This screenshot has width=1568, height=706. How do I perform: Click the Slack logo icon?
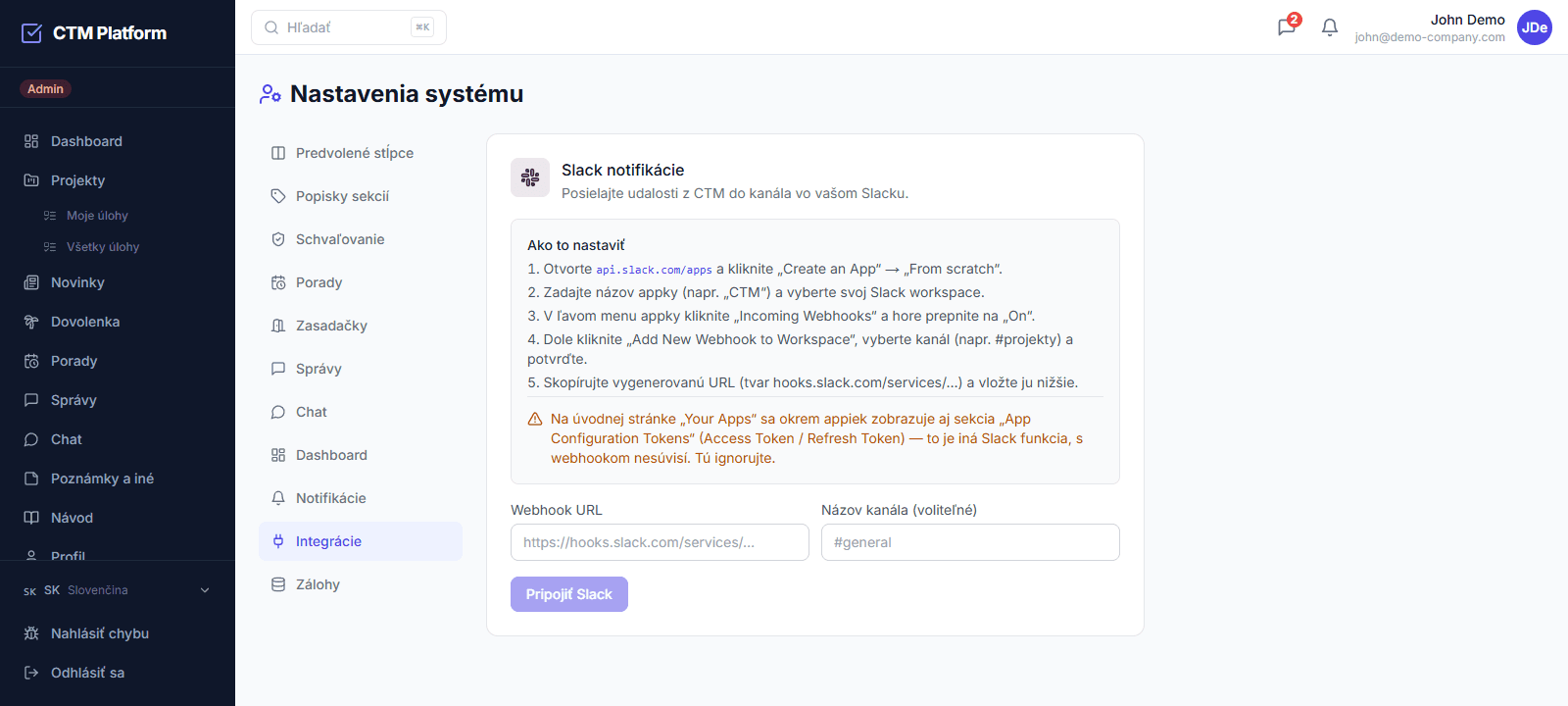point(530,177)
